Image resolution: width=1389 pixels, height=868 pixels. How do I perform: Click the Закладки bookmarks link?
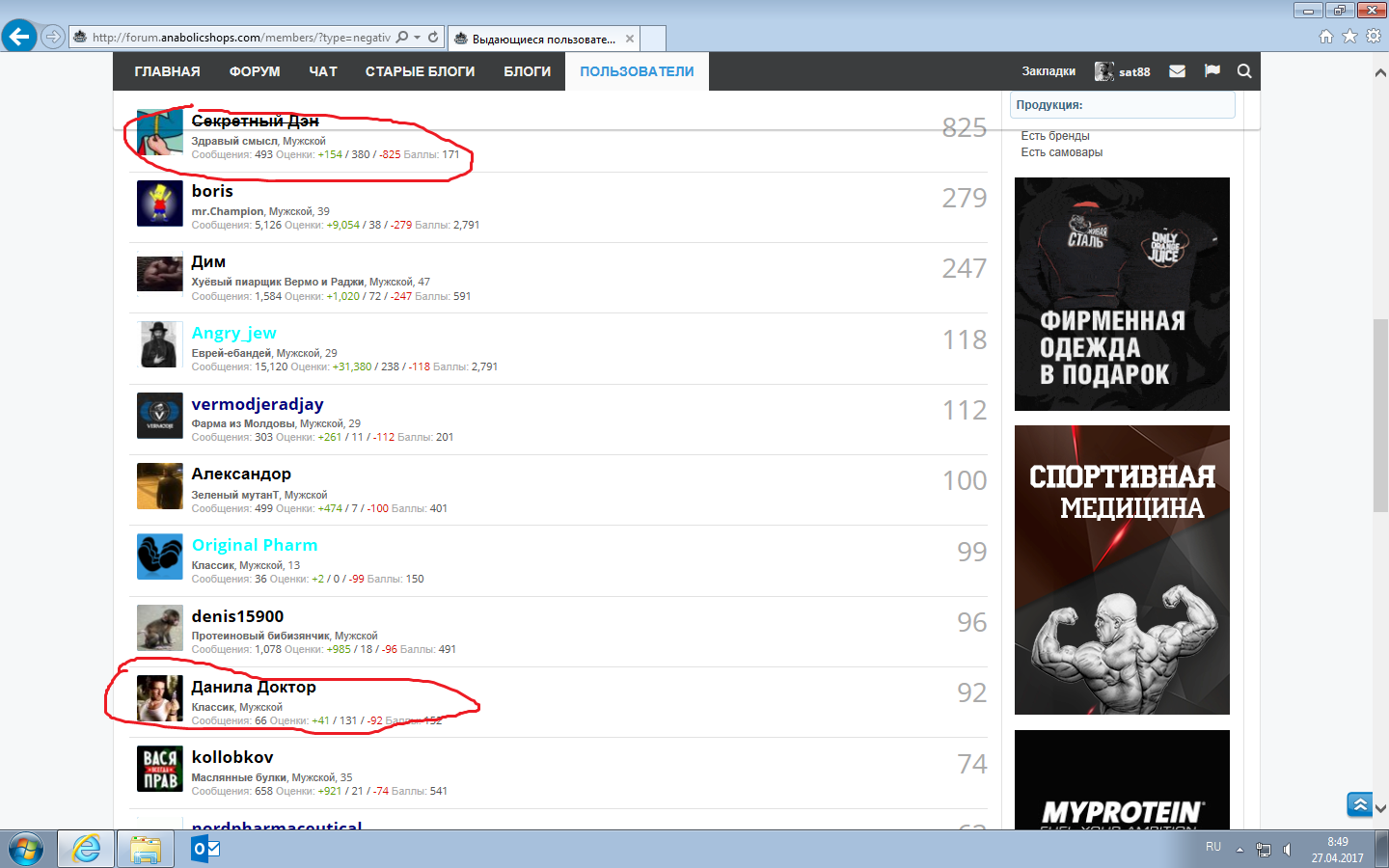point(1049,71)
